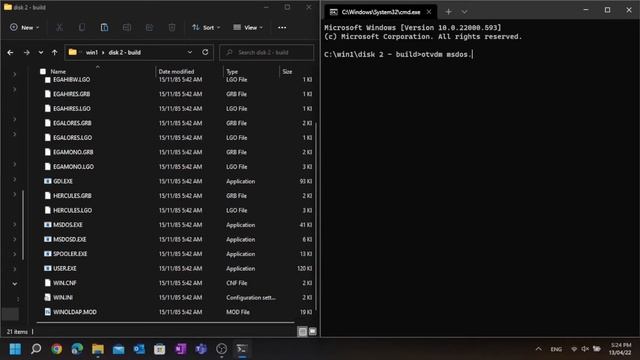Go up one folder level arrow

click(54, 52)
